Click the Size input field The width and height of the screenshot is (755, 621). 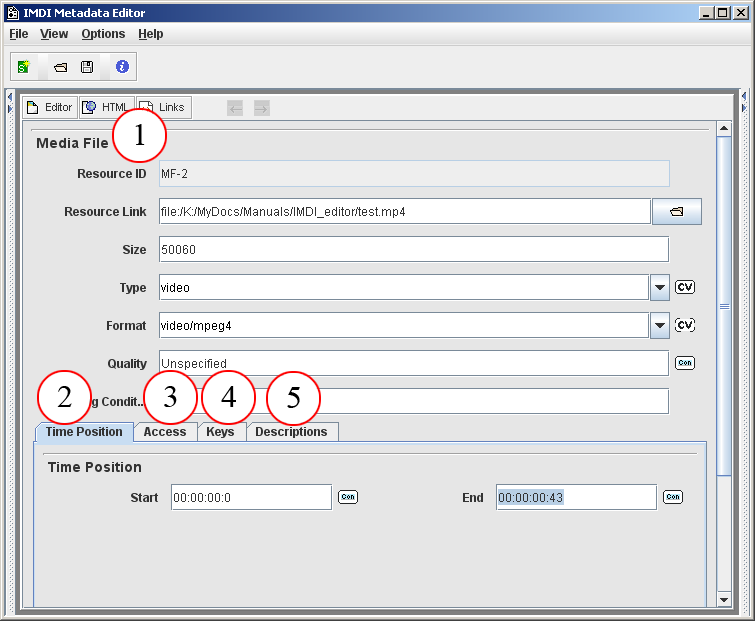414,249
